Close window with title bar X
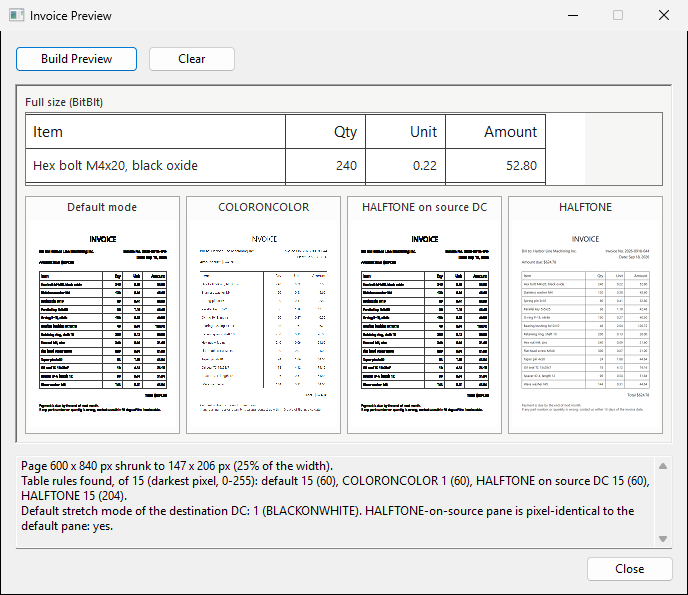This screenshot has width=688, height=595. tap(664, 15)
